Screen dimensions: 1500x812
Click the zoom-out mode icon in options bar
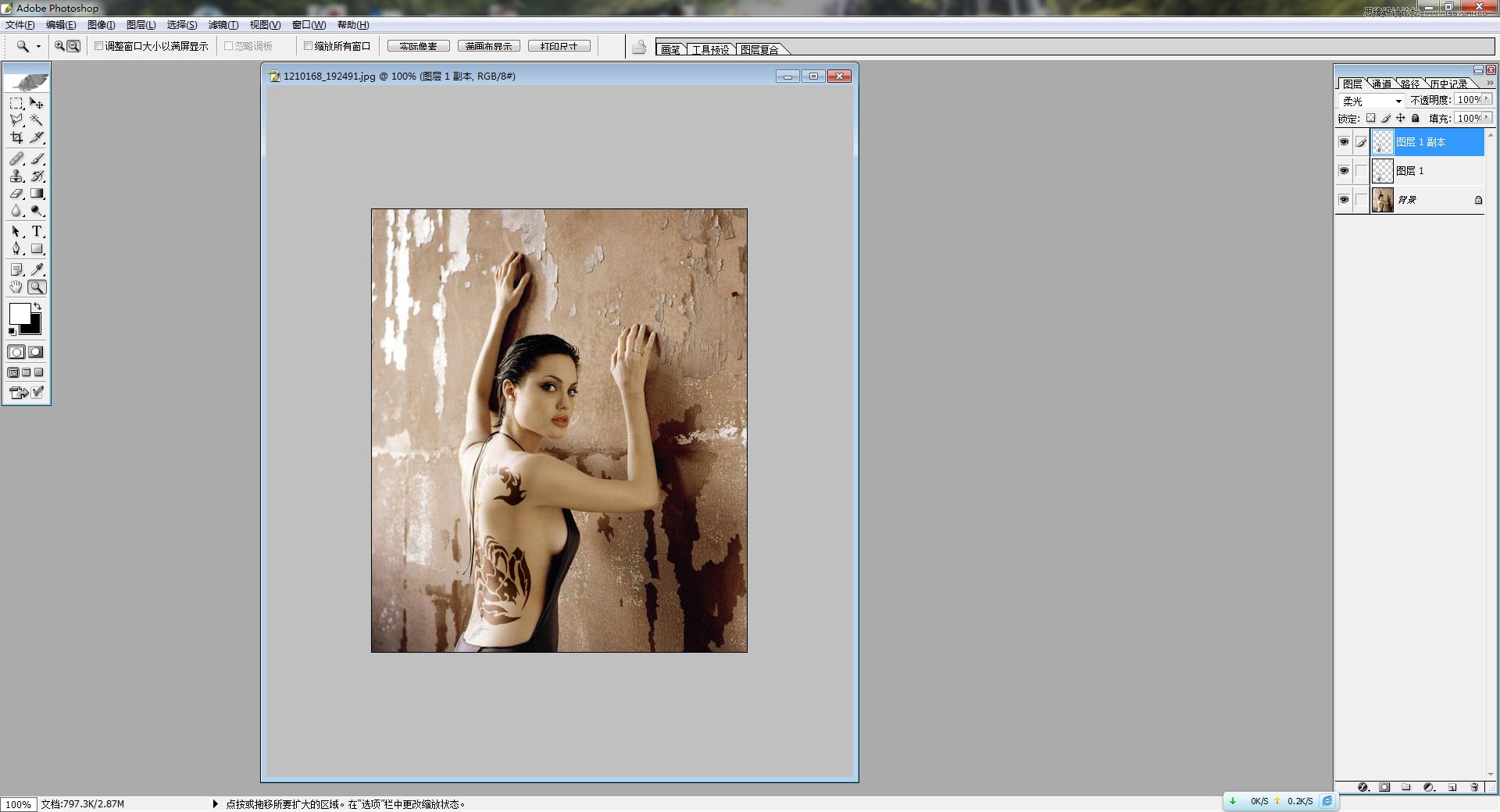tap(73, 46)
